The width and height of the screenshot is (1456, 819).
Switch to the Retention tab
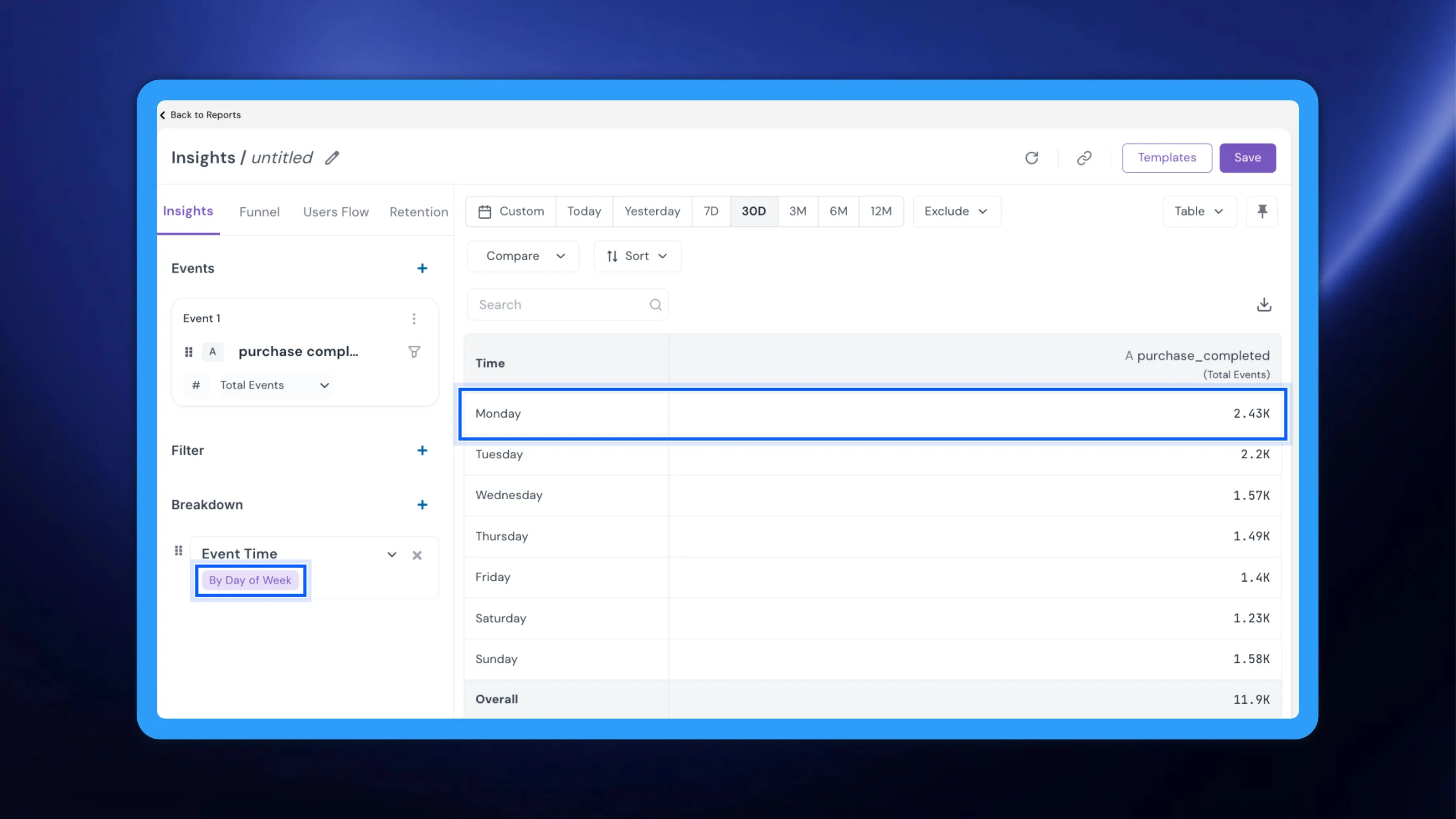tap(418, 212)
